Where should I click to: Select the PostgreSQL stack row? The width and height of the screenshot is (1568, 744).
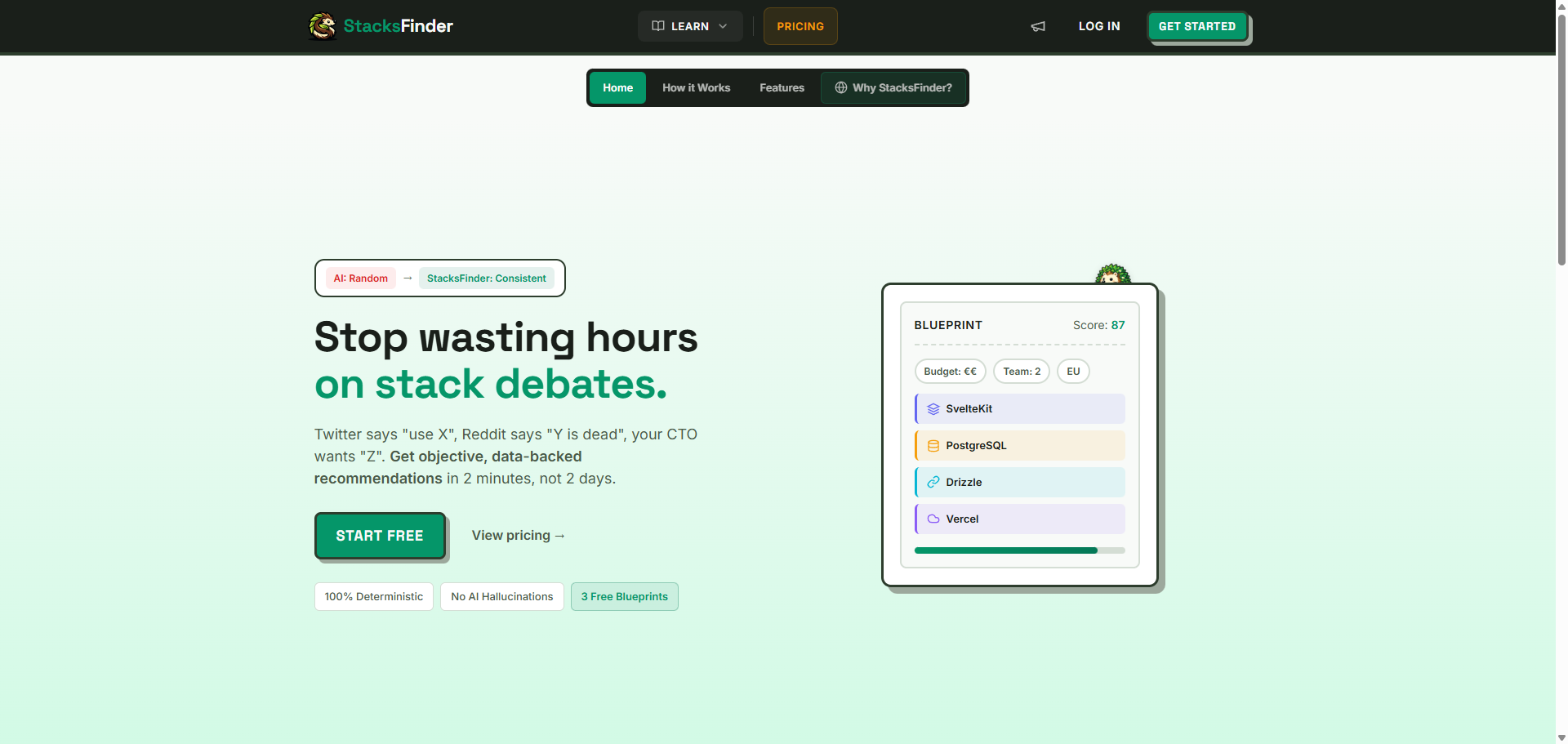pos(1020,446)
